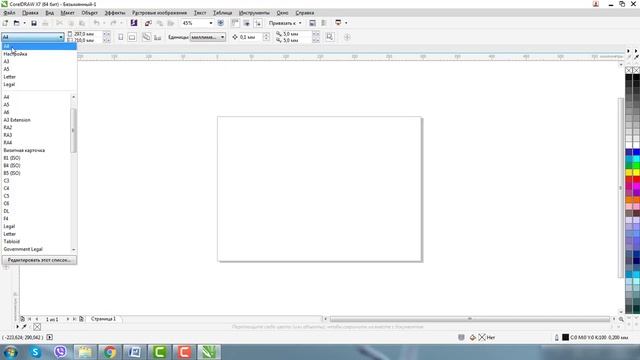The width and height of the screenshot is (640, 360).
Task: Toggle the grid display button
Action: pos(247,23)
